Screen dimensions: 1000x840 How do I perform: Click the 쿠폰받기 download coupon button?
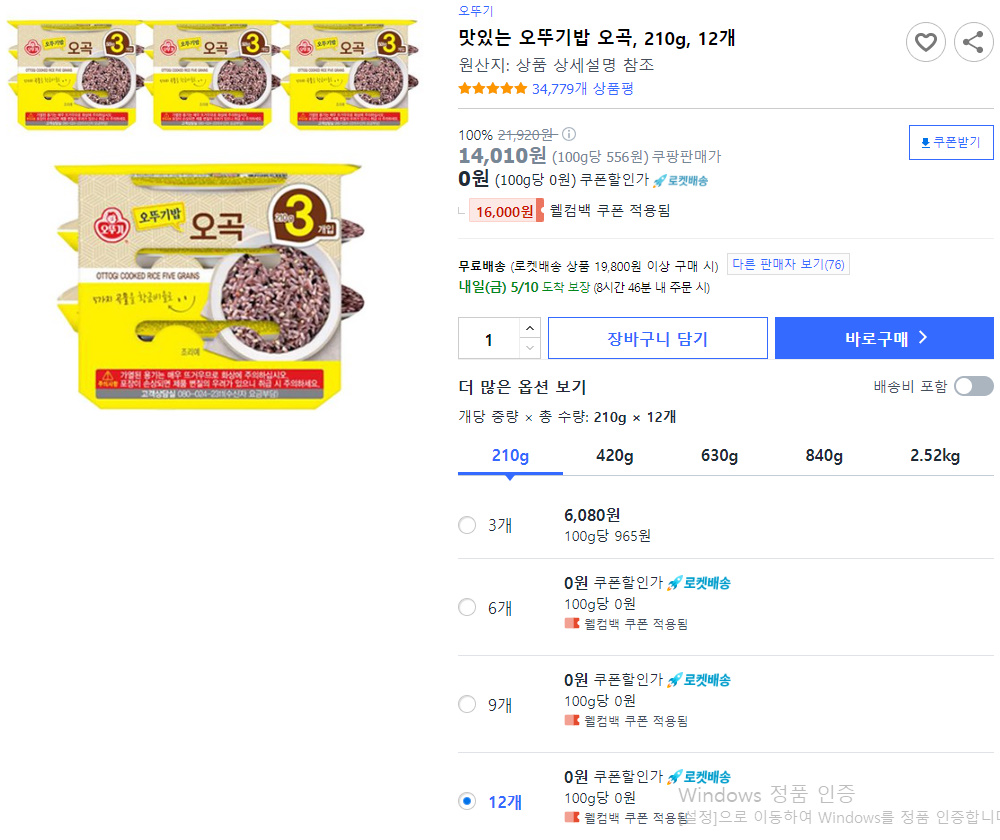(x=951, y=142)
